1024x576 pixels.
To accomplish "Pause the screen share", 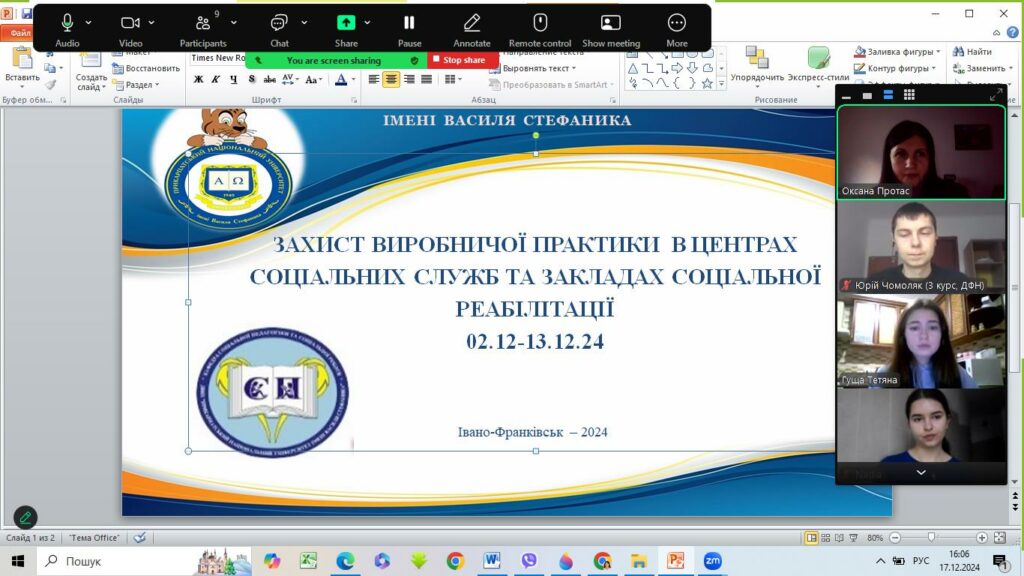I will click(x=409, y=24).
